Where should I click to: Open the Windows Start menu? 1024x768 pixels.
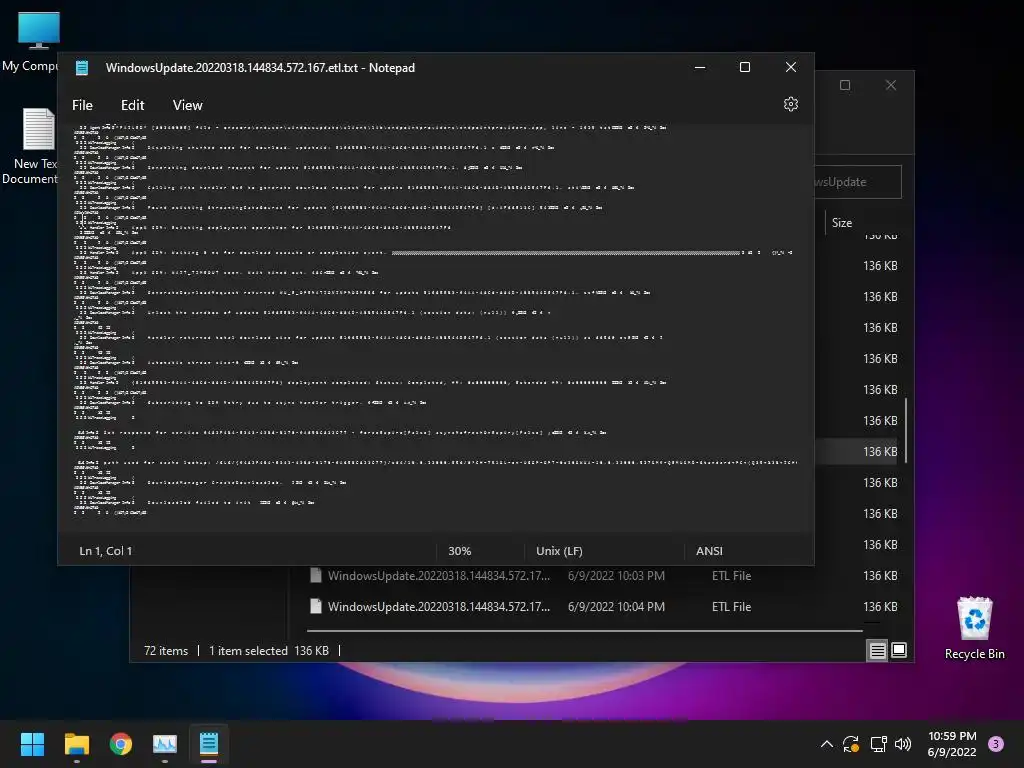point(32,744)
